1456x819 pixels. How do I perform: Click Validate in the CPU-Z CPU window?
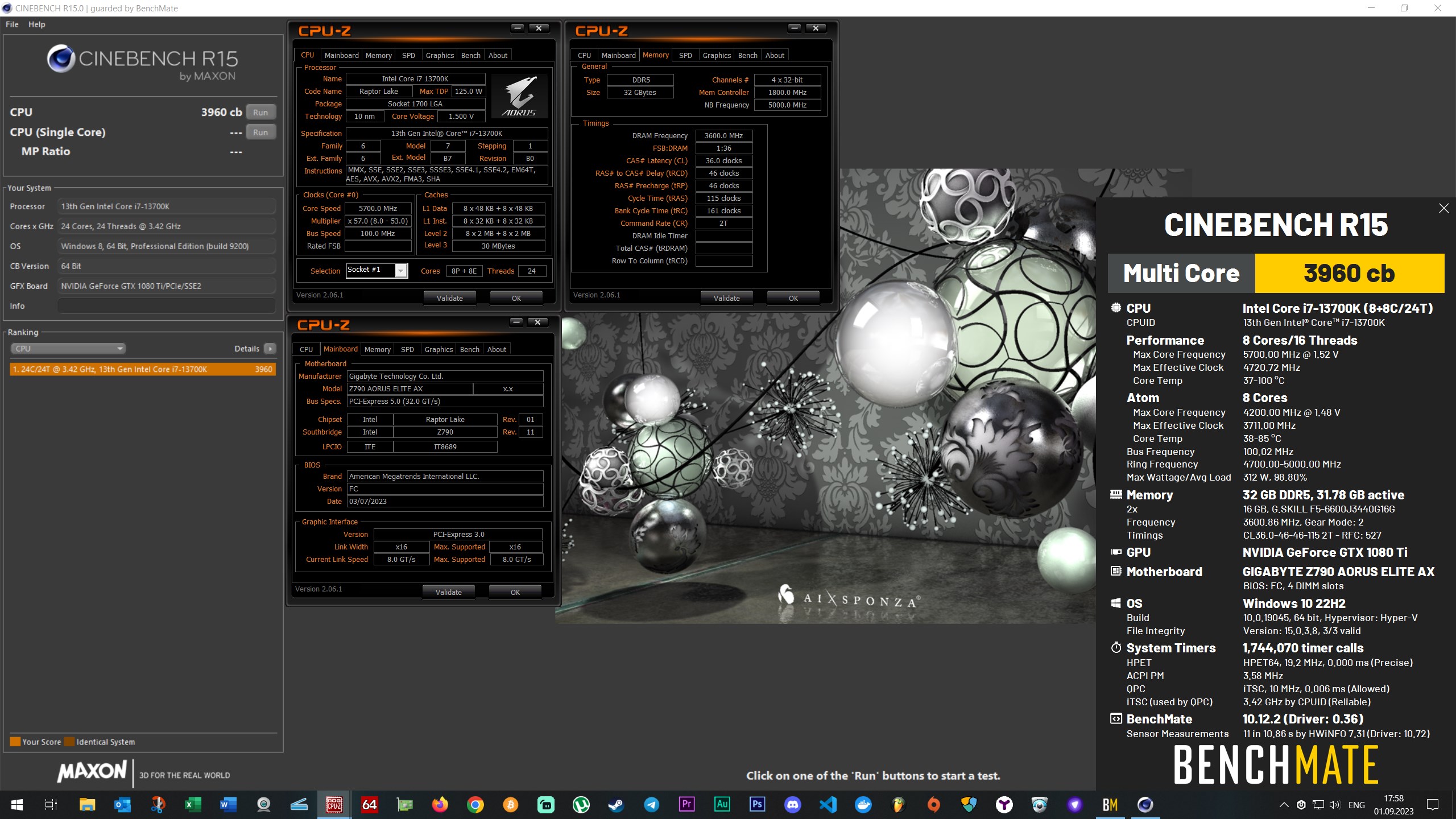coord(449,298)
